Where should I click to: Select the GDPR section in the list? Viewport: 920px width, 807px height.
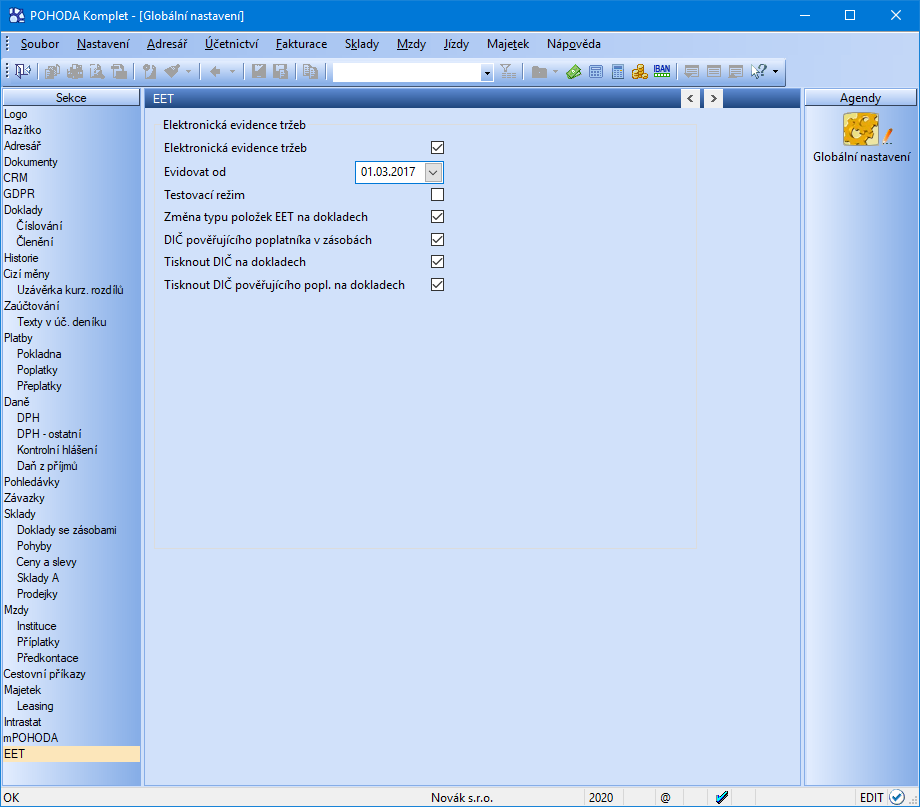point(17,194)
